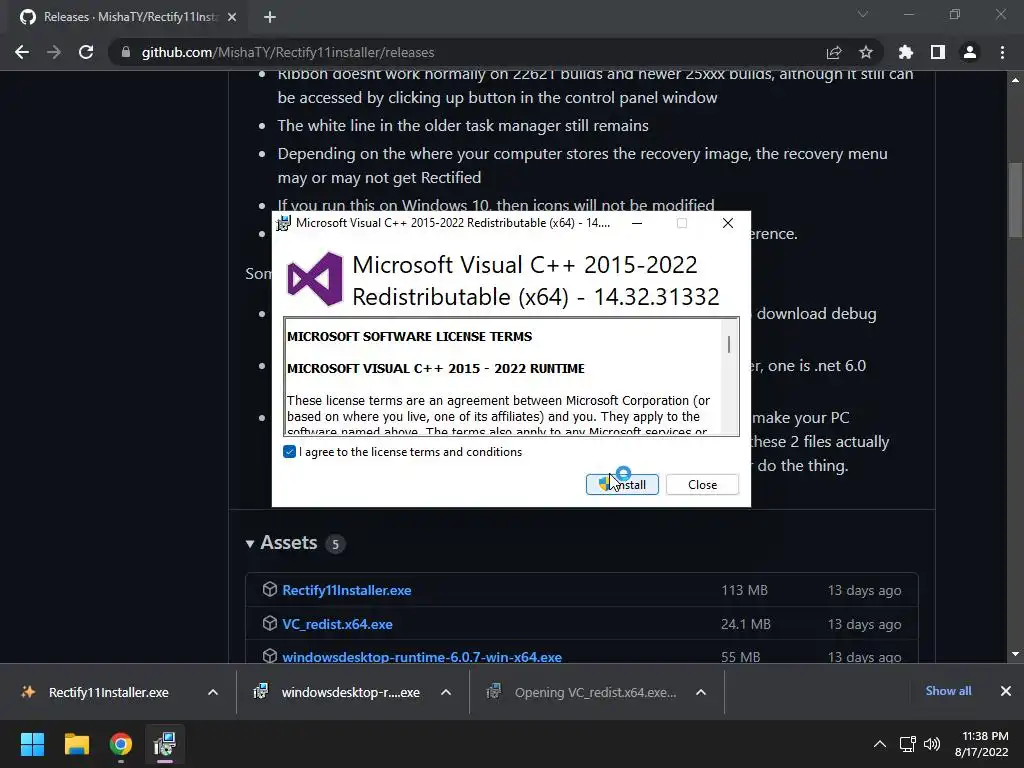Screen dimensions: 1024x768
Task: Share this page via the share icon
Action: (834, 52)
